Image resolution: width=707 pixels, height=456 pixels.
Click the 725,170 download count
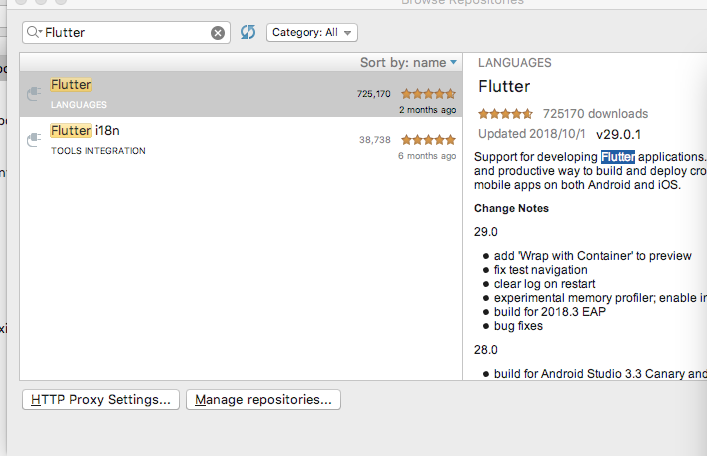click(373, 94)
